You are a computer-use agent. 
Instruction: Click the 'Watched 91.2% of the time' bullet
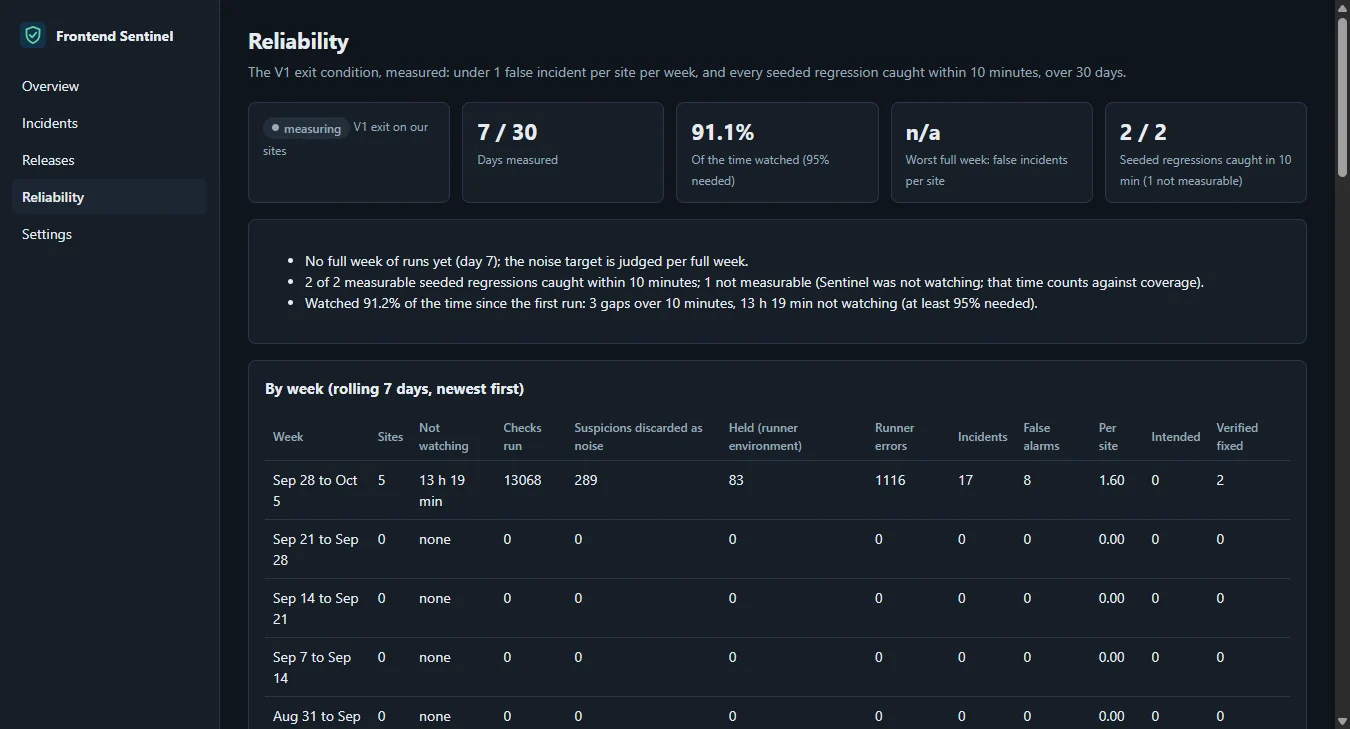click(671, 303)
